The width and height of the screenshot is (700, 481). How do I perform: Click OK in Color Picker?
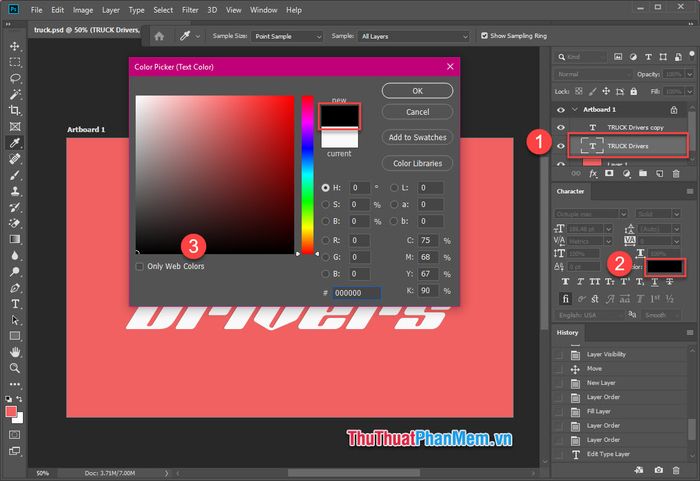[x=417, y=90]
